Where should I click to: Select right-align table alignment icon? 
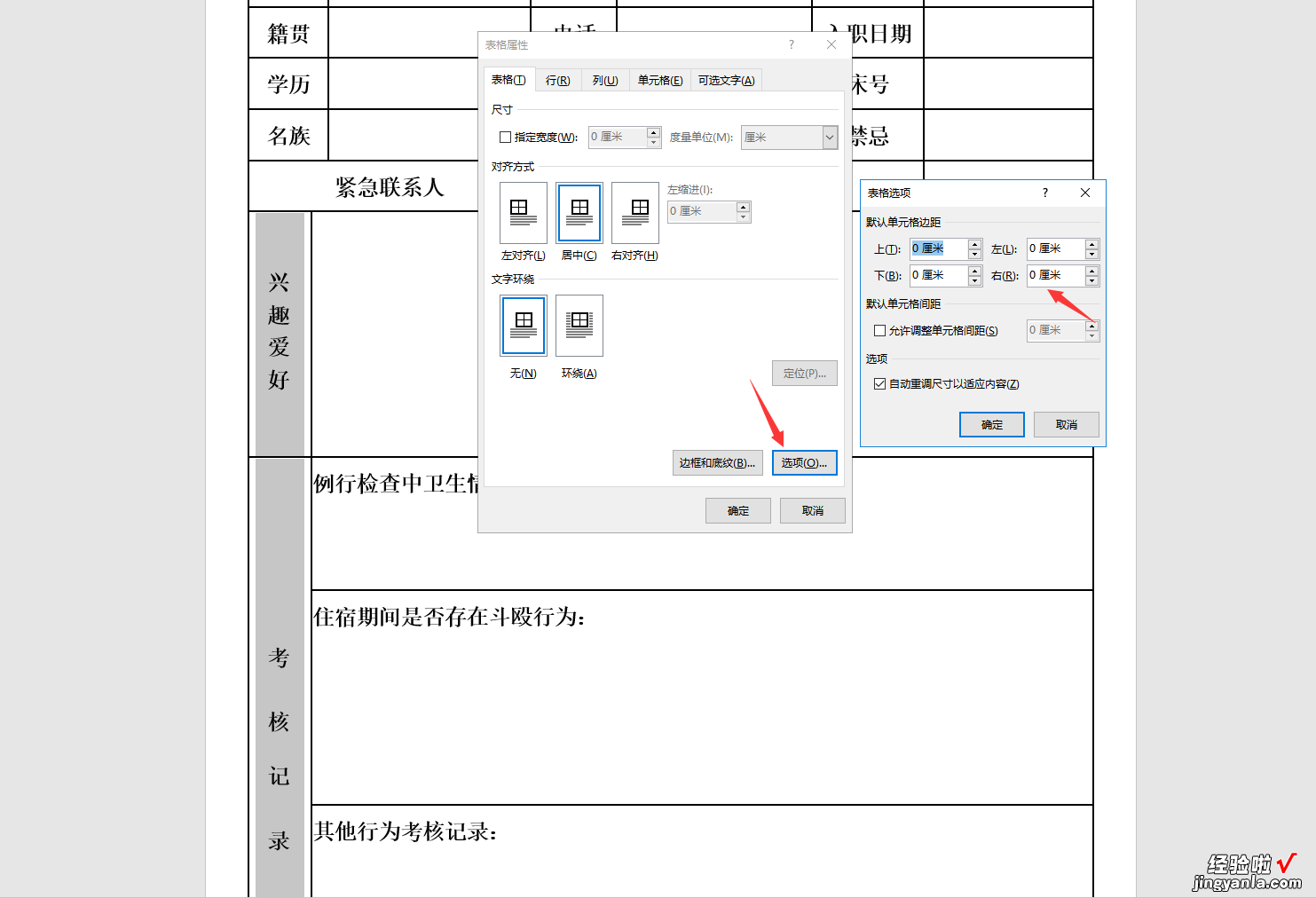pyautogui.click(x=635, y=213)
